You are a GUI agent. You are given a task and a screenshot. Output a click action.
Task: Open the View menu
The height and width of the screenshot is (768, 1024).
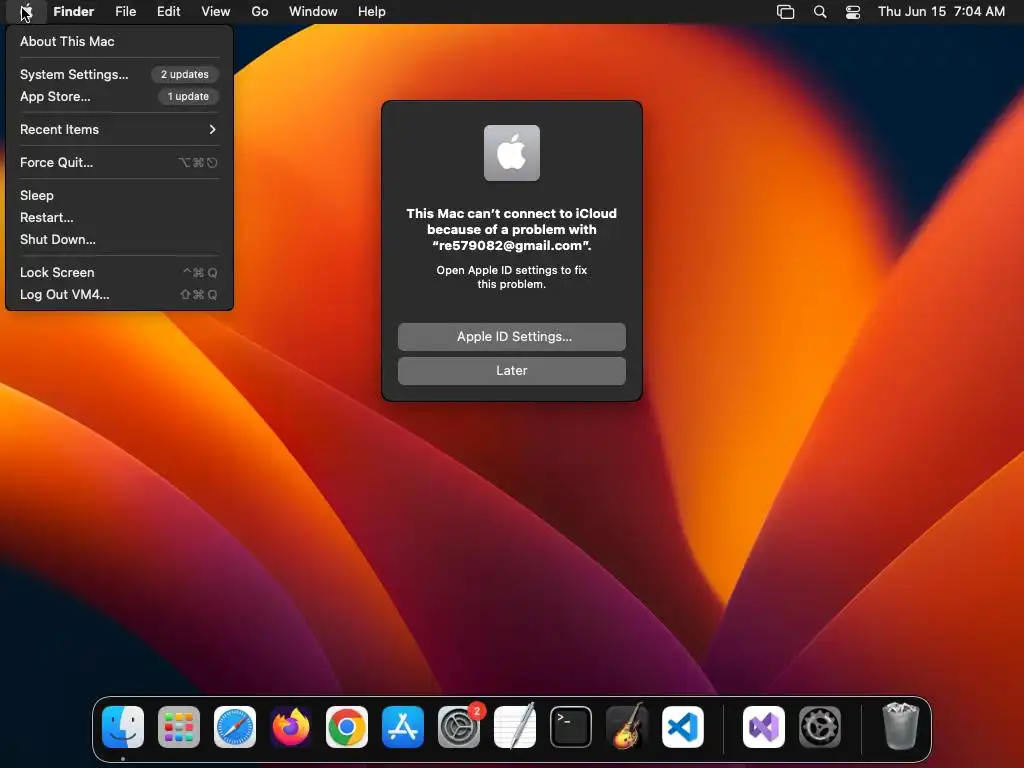[x=216, y=12]
